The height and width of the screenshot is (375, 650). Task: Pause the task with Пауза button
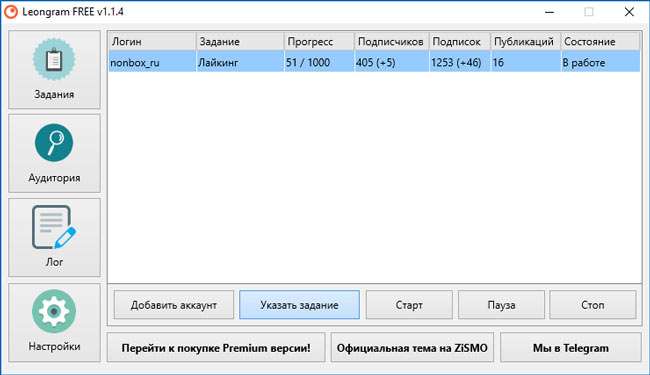click(501, 305)
